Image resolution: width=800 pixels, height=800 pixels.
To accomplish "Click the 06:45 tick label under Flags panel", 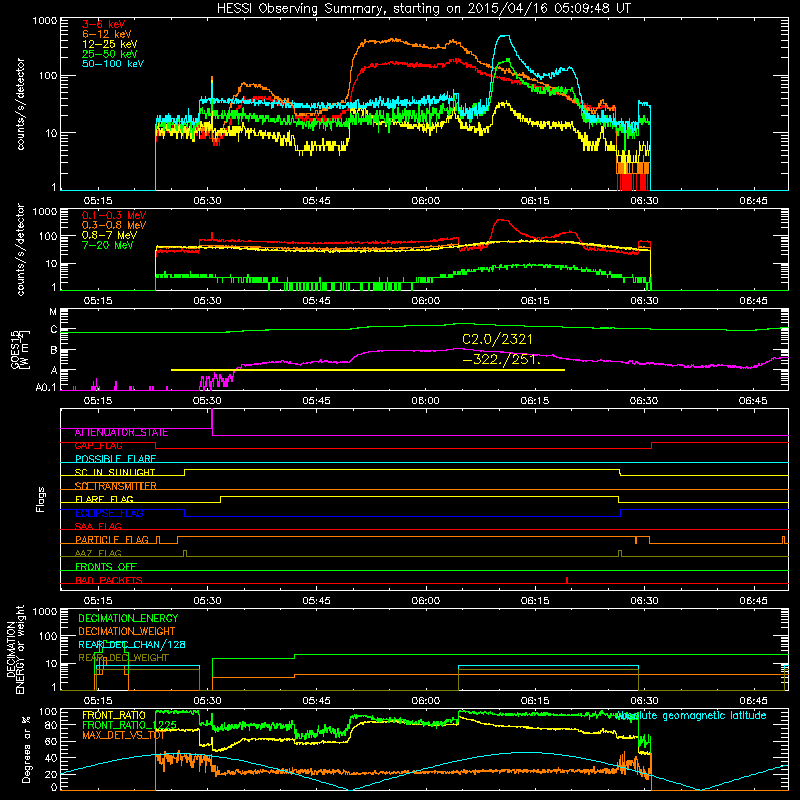I will coord(753,601).
